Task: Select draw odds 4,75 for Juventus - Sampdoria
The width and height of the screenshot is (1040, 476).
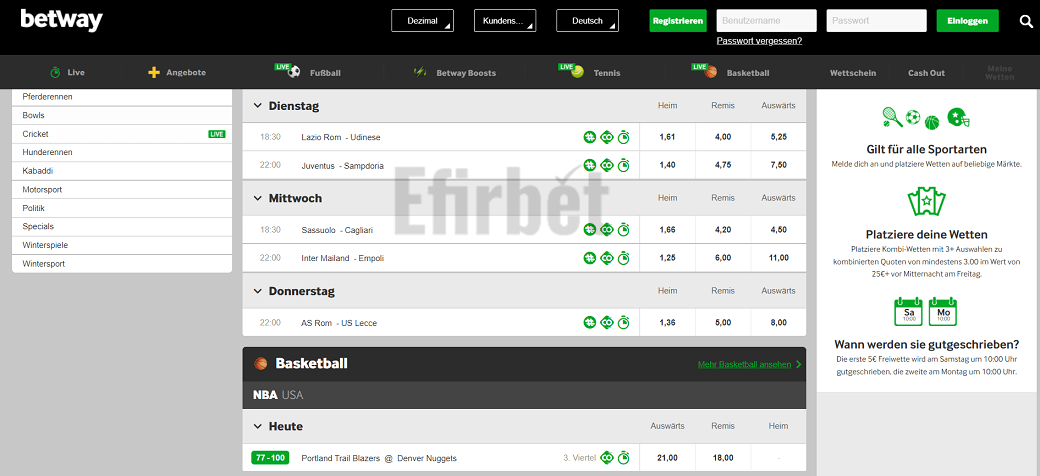Action: (x=723, y=165)
